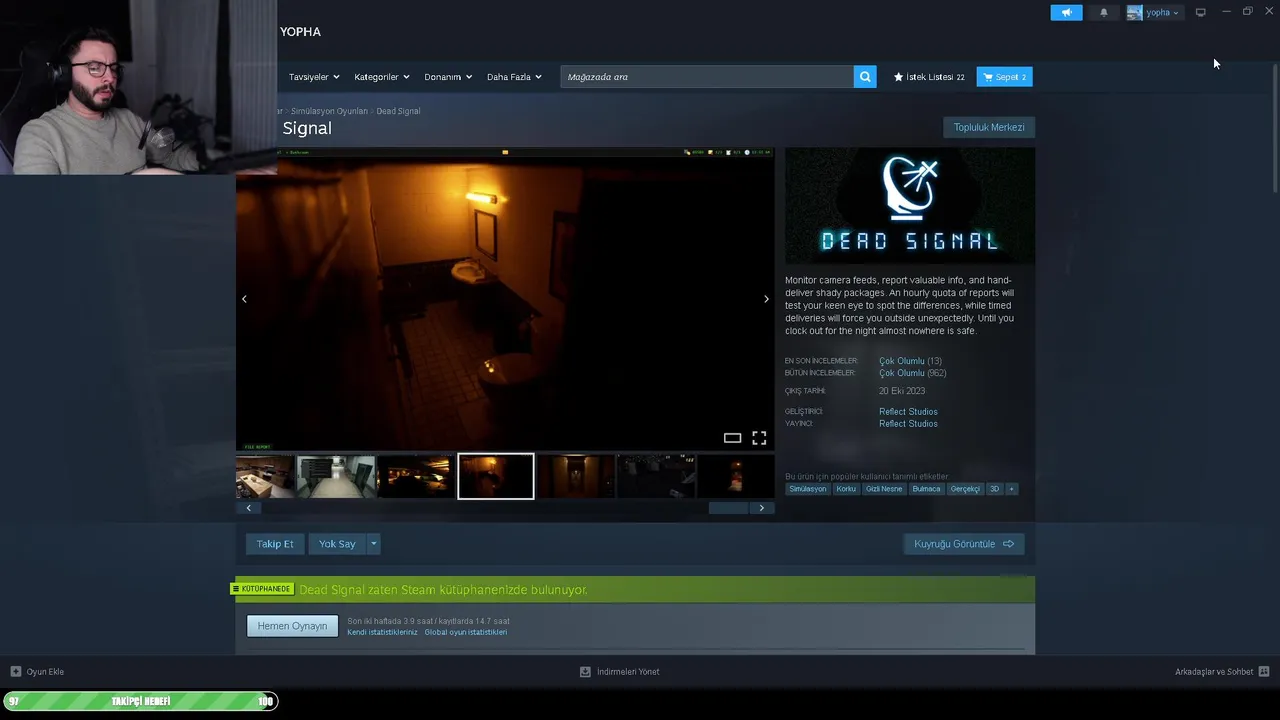This screenshot has width=1280, height=720.
Task: Open Topluluk Merkezi community hub
Action: pos(989,128)
